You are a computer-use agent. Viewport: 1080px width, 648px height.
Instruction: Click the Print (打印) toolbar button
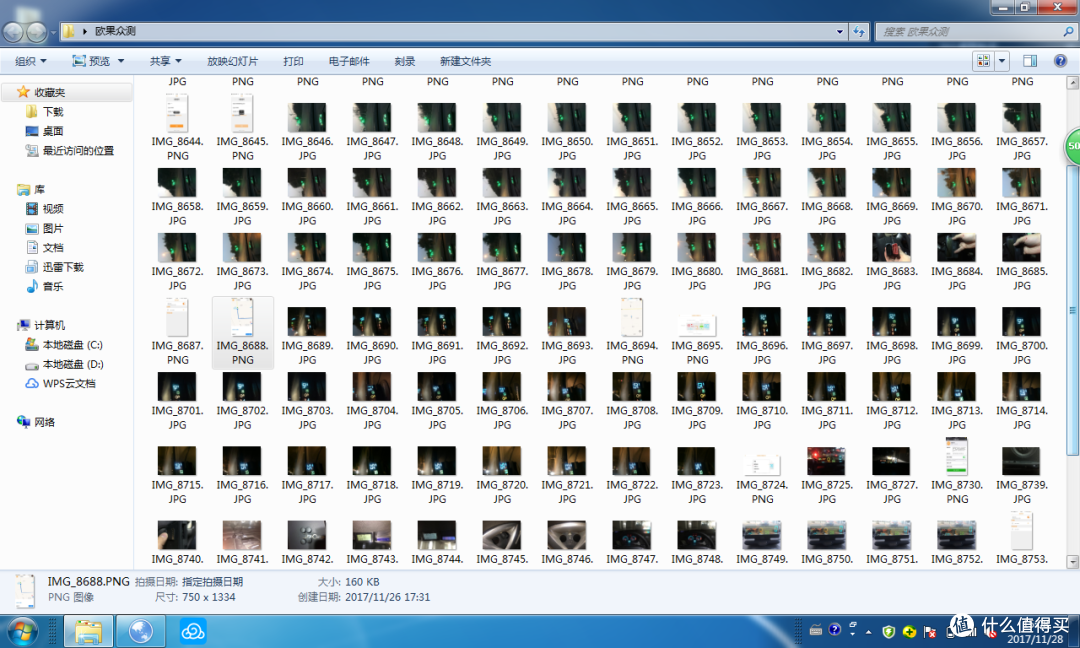click(293, 61)
